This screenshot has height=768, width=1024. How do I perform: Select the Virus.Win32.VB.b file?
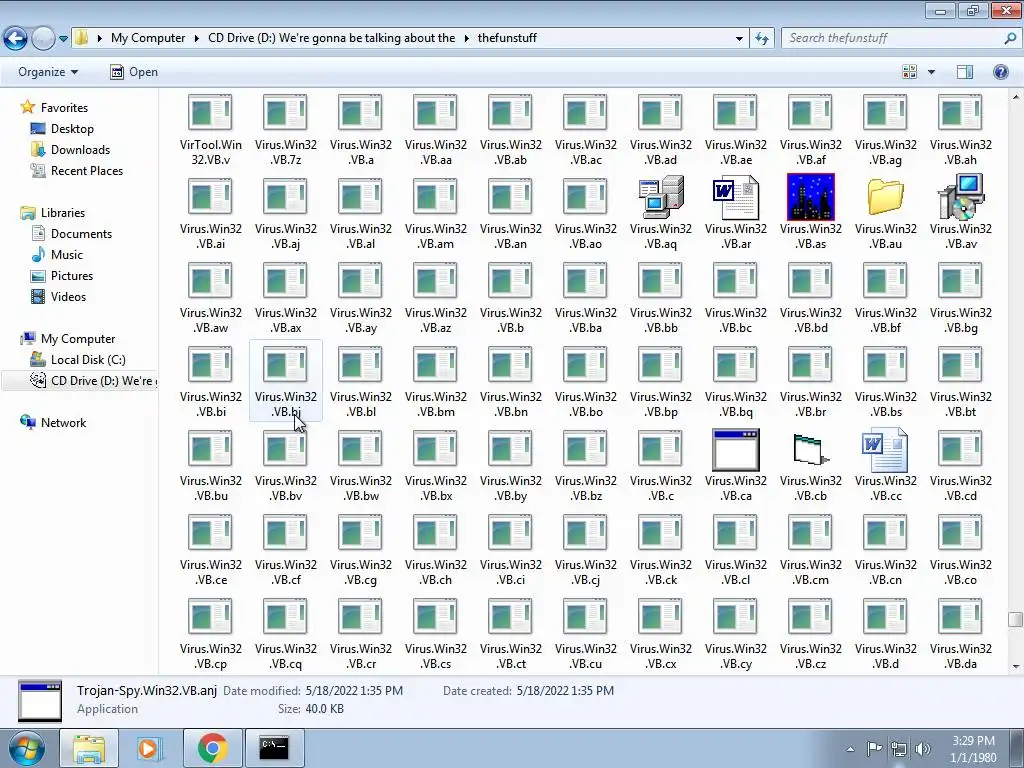coord(511,298)
